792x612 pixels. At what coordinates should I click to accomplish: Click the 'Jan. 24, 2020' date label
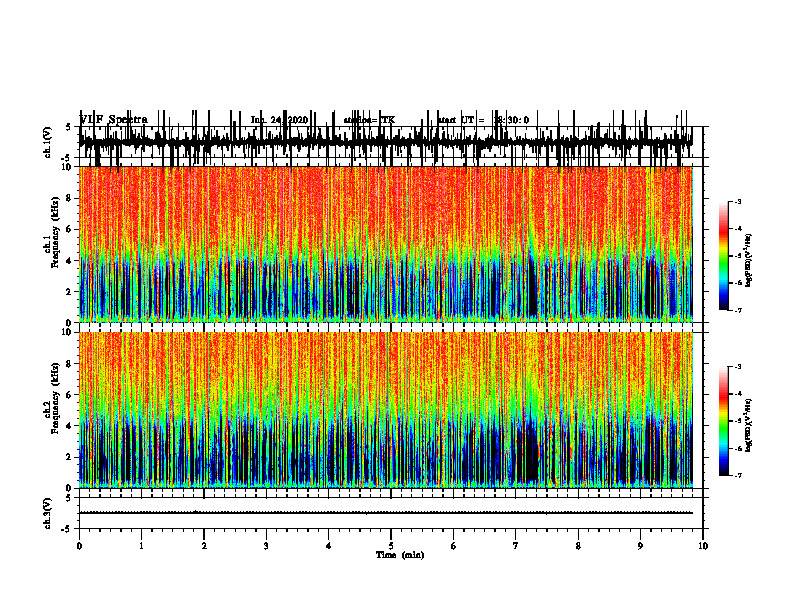point(279,120)
